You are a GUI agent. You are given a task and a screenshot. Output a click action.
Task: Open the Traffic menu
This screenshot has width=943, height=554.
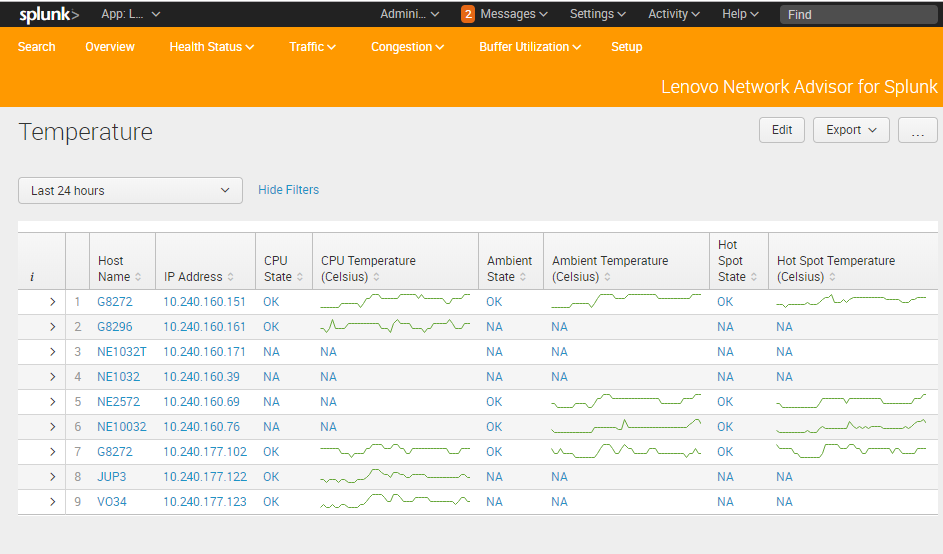tap(312, 47)
